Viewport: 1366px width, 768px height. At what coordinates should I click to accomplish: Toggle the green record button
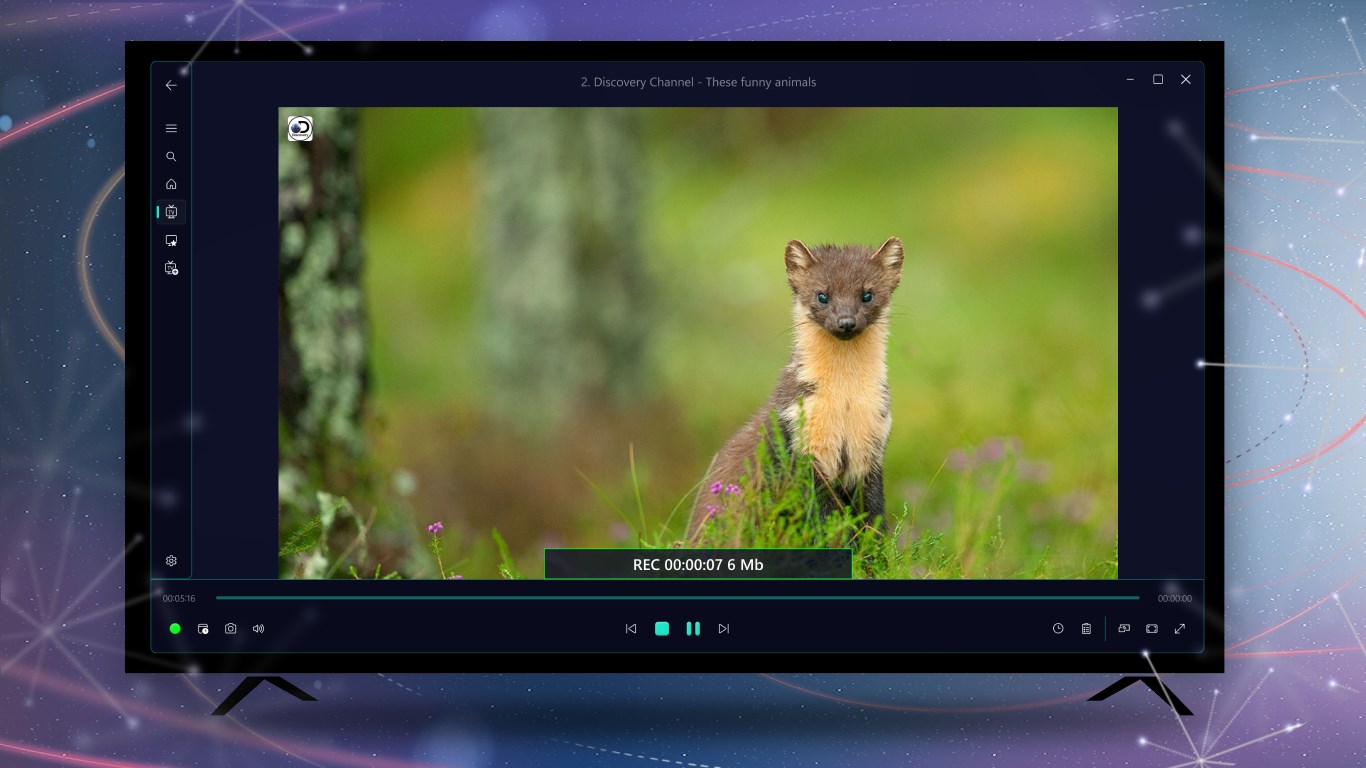coord(175,629)
